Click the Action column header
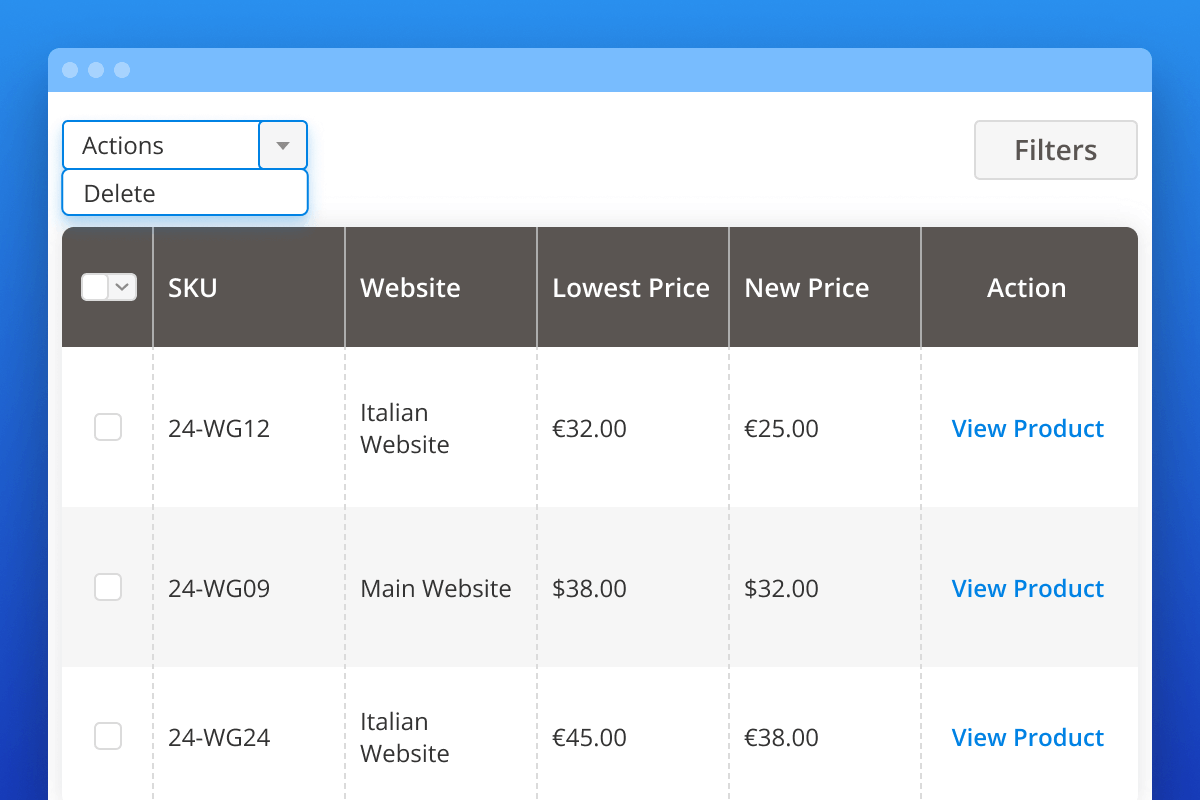The height and width of the screenshot is (800, 1200). pos(1026,287)
